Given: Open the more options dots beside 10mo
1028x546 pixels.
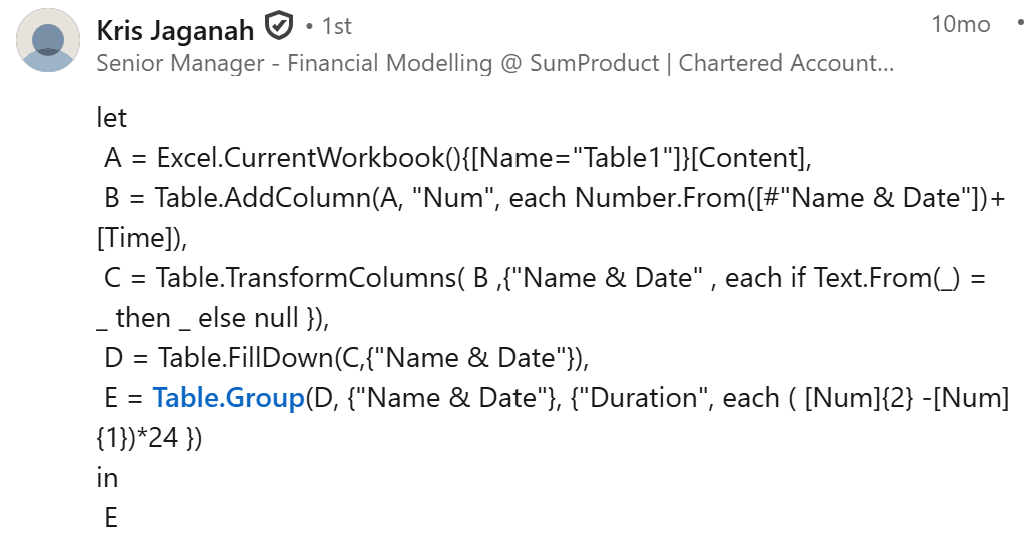Looking at the screenshot, I should pyautogui.click(x=1021, y=24).
